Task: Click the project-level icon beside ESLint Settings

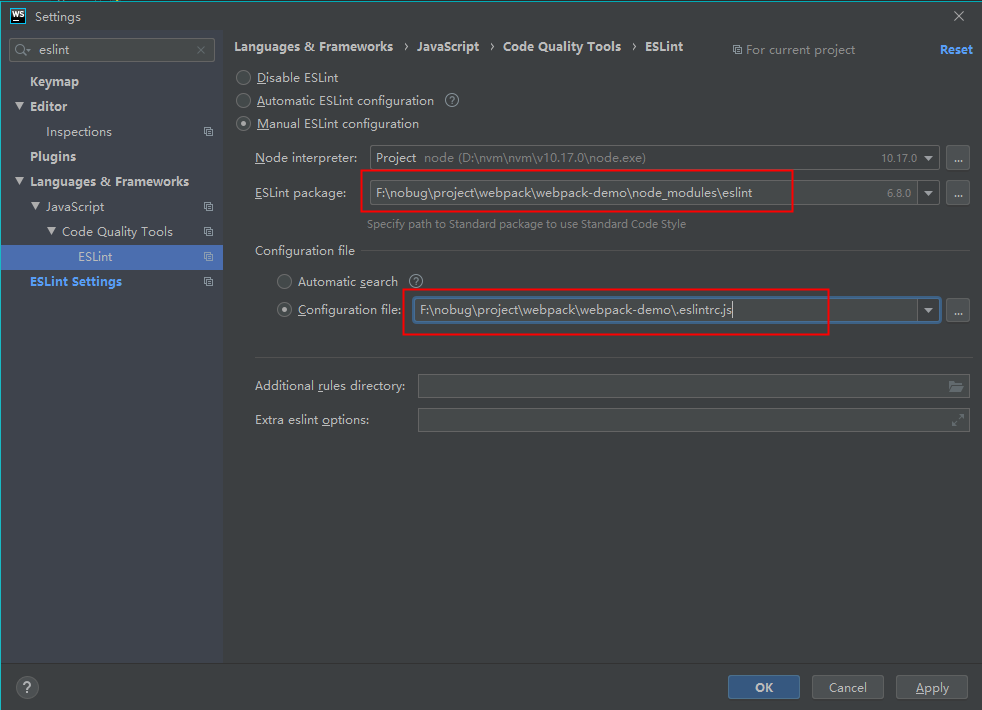Action: tap(209, 282)
